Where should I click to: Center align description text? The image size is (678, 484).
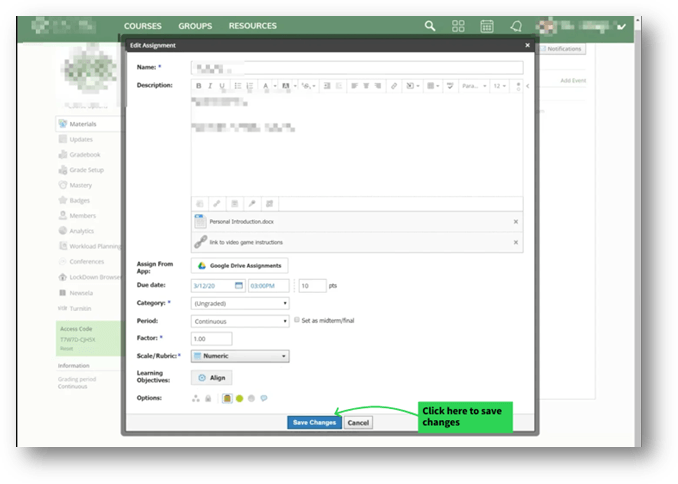point(366,86)
